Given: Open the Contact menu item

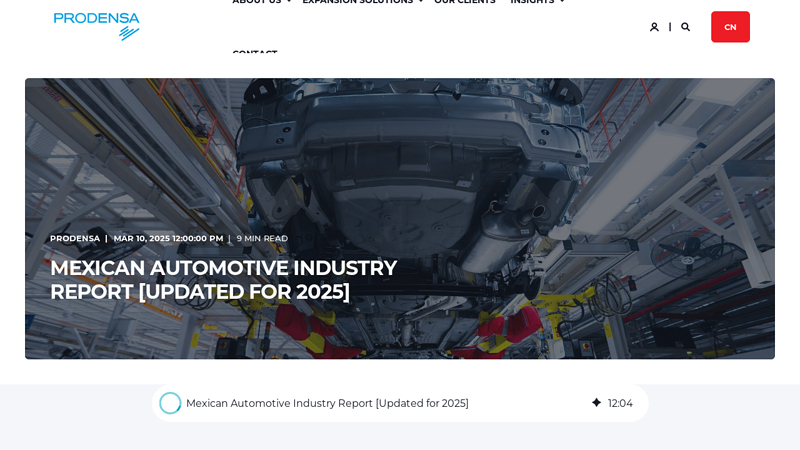Looking at the screenshot, I should coord(255,52).
